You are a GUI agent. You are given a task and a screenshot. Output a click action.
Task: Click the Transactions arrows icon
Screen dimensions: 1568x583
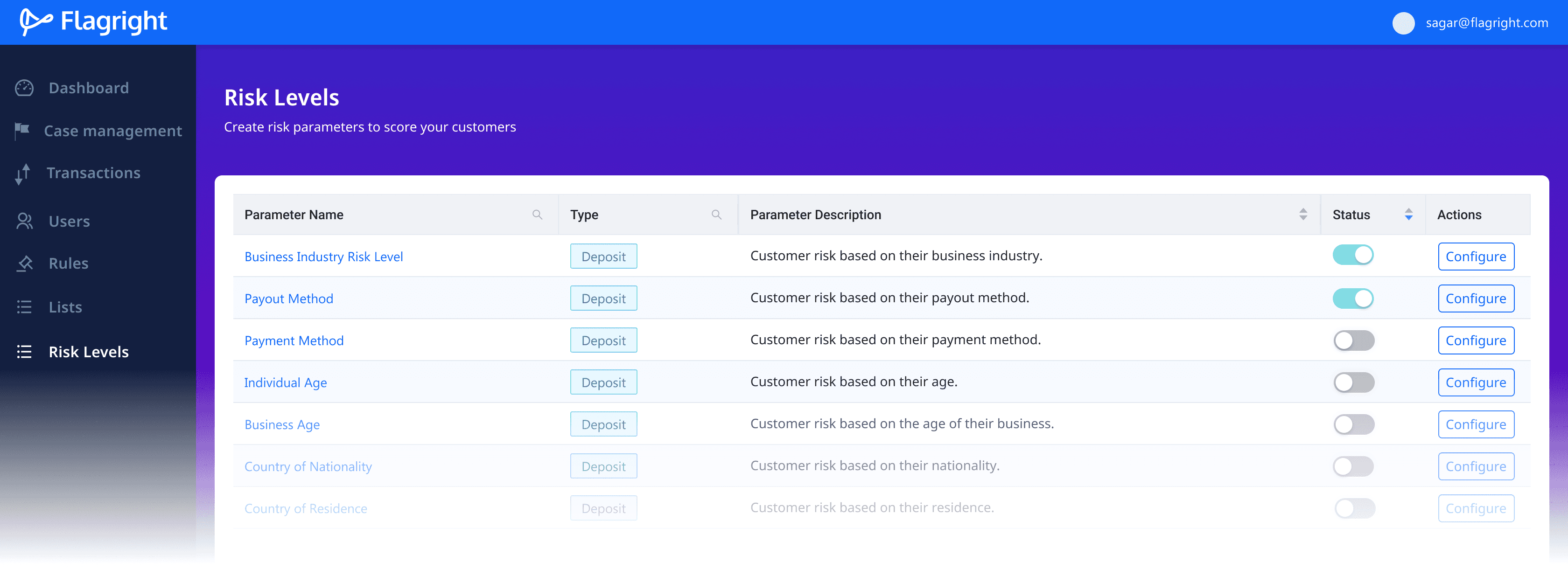22,174
